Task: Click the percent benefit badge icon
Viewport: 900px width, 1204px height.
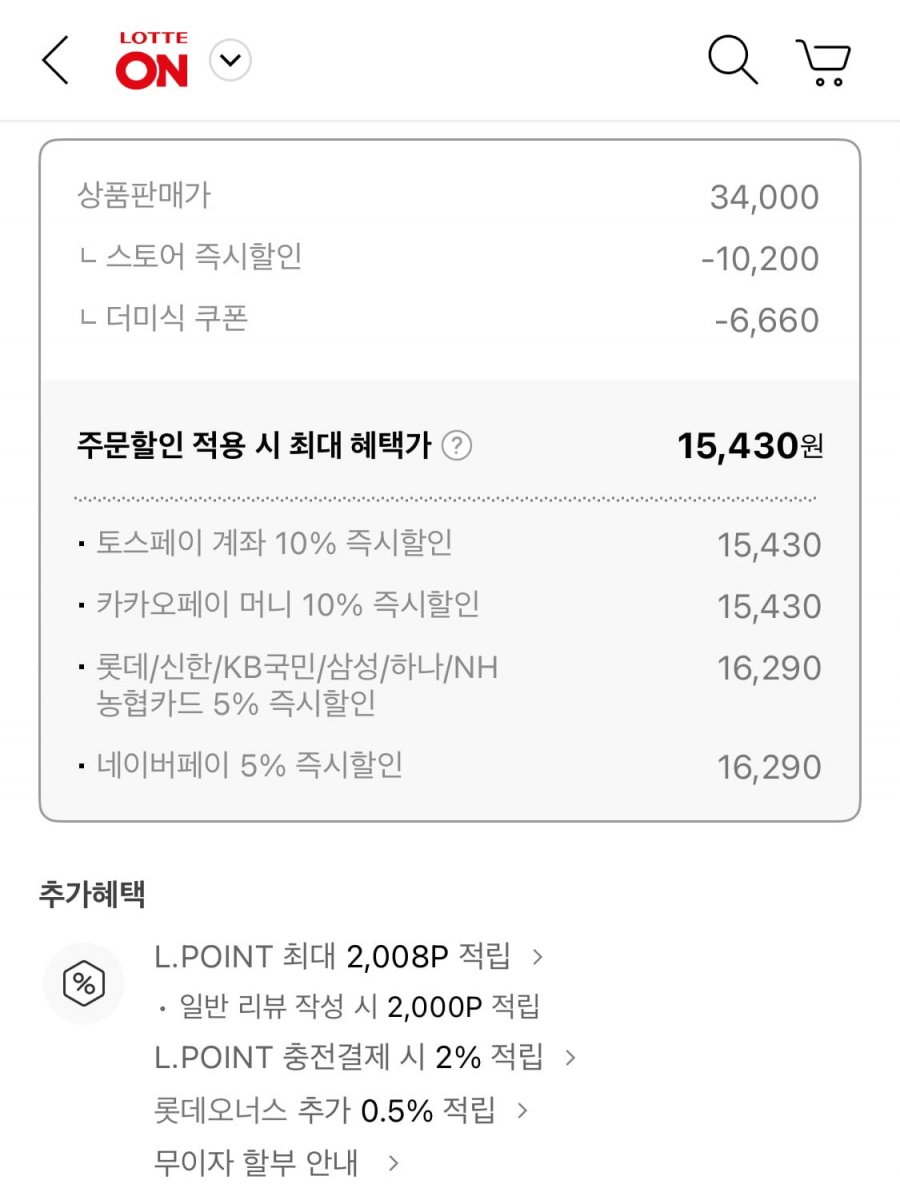Action: click(x=84, y=984)
